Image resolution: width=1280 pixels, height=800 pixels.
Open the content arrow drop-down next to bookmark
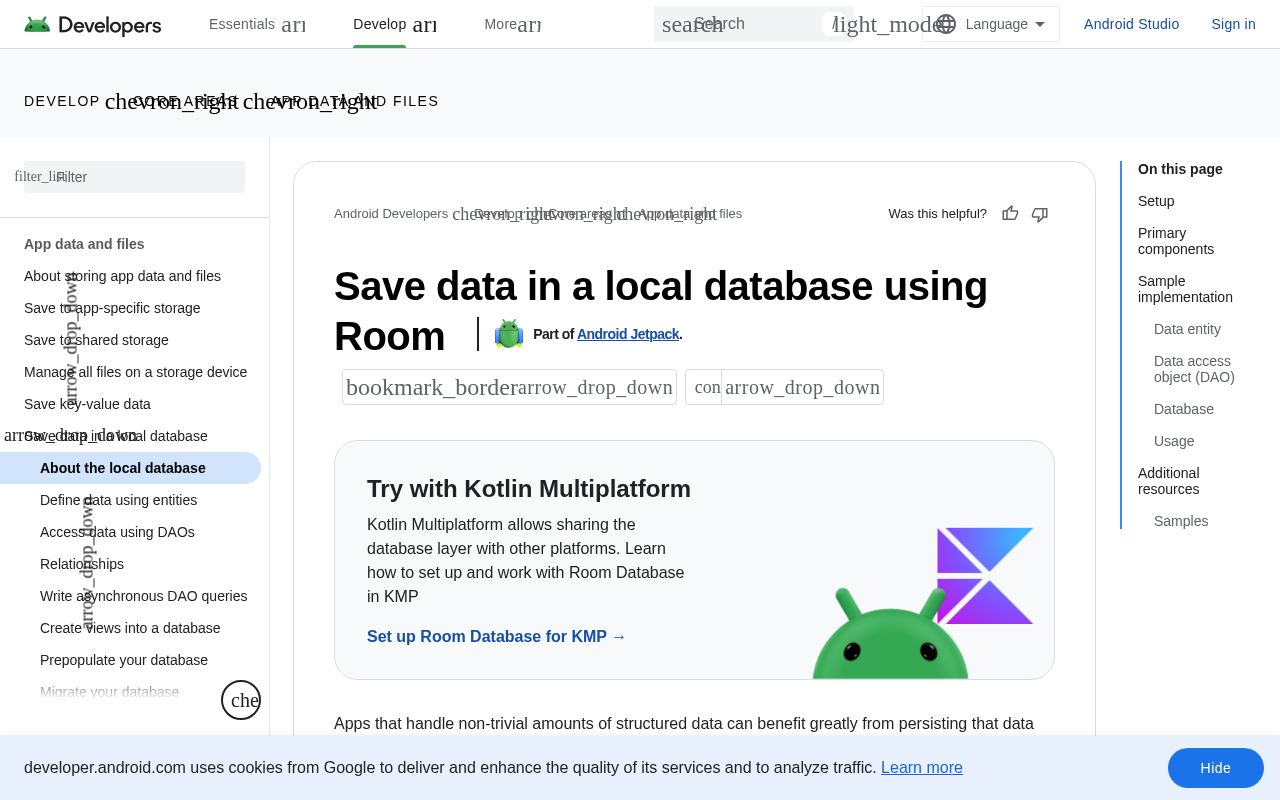tap(802, 387)
